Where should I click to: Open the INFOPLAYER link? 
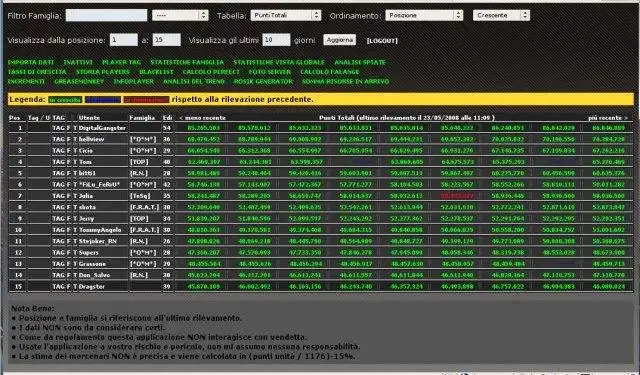(134, 81)
